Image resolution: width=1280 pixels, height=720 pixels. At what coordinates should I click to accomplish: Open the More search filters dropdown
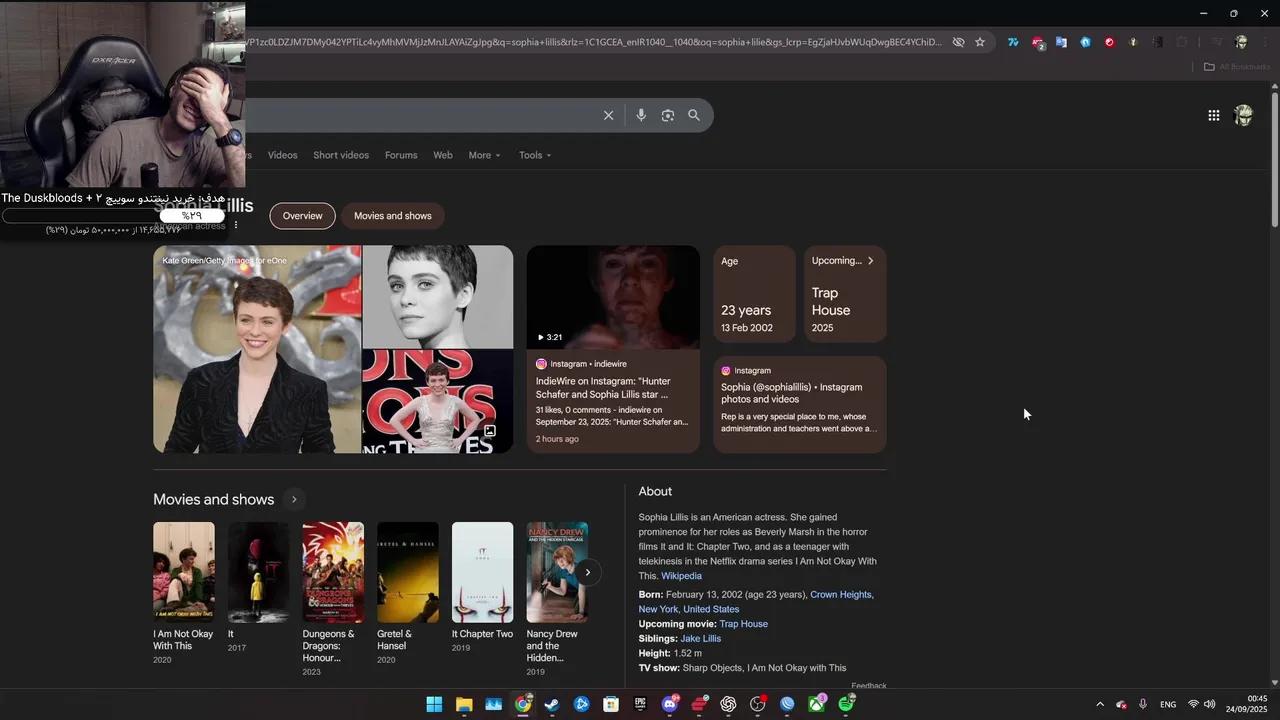click(x=484, y=155)
